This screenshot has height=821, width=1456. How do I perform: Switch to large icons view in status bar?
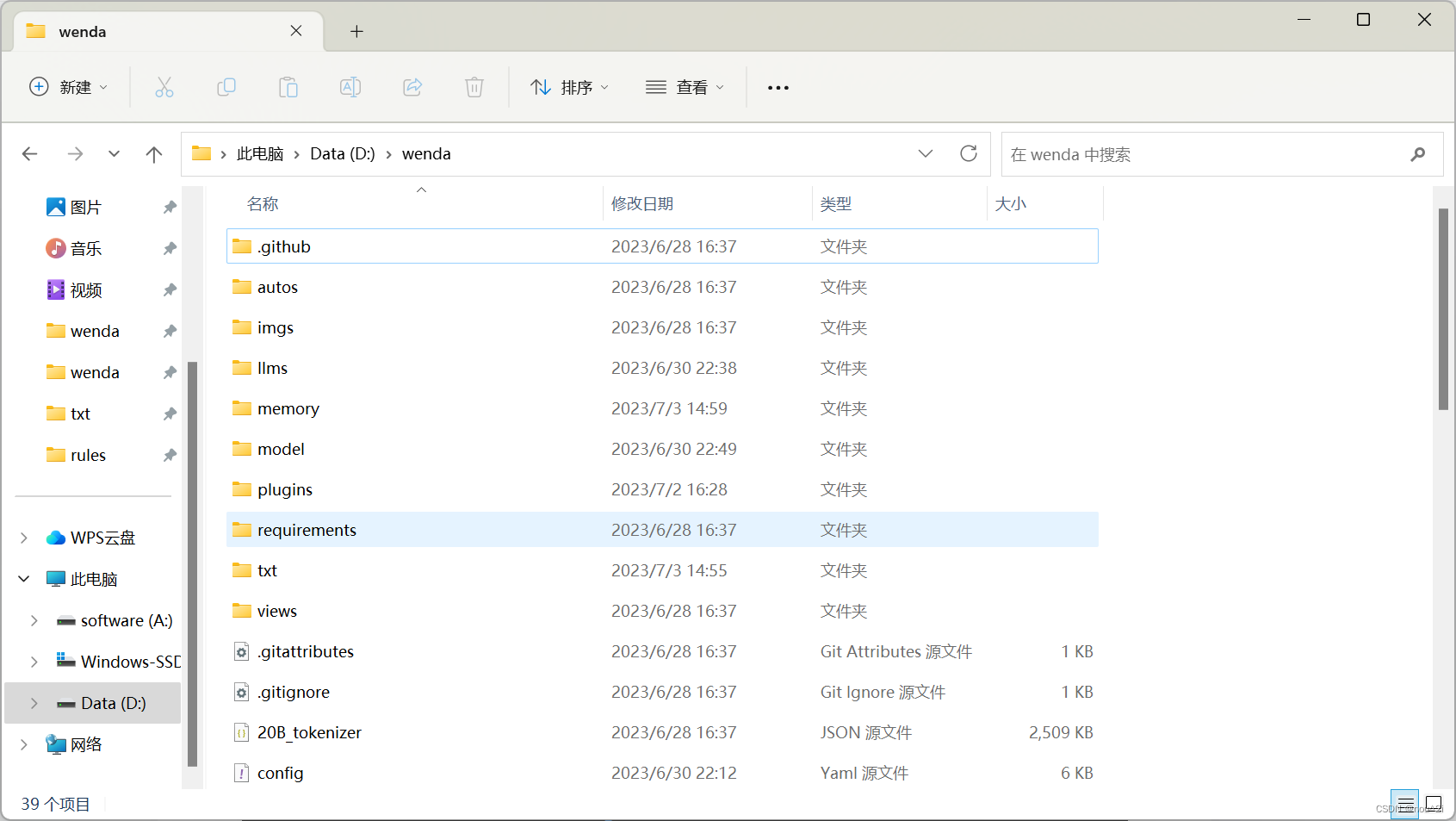coord(1433,803)
